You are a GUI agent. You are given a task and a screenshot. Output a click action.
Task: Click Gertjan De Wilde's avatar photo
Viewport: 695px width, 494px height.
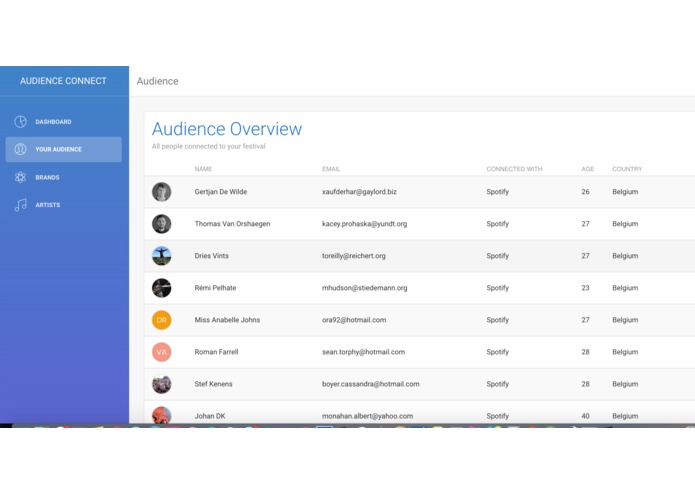click(x=161, y=192)
